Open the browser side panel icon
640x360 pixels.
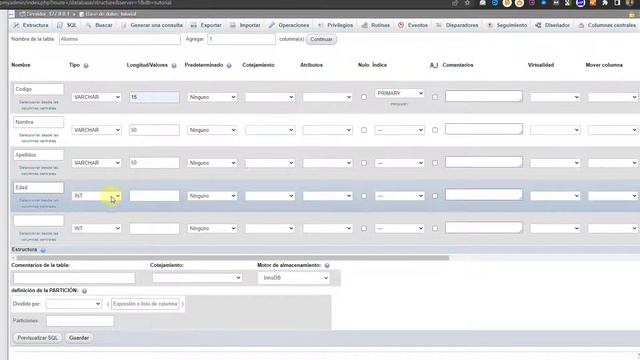(x=617, y=3)
